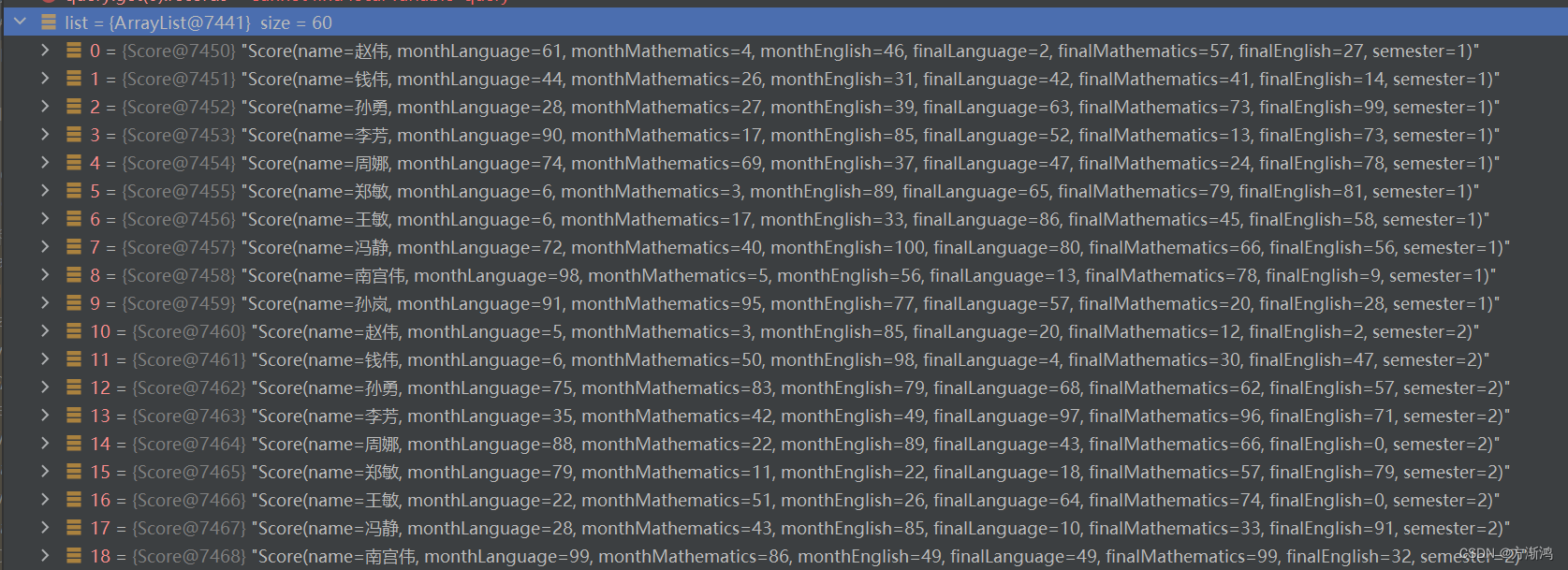This screenshot has width=1568, height=570.
Task: Click the object icon of element 15
Action: coord(74,472)
